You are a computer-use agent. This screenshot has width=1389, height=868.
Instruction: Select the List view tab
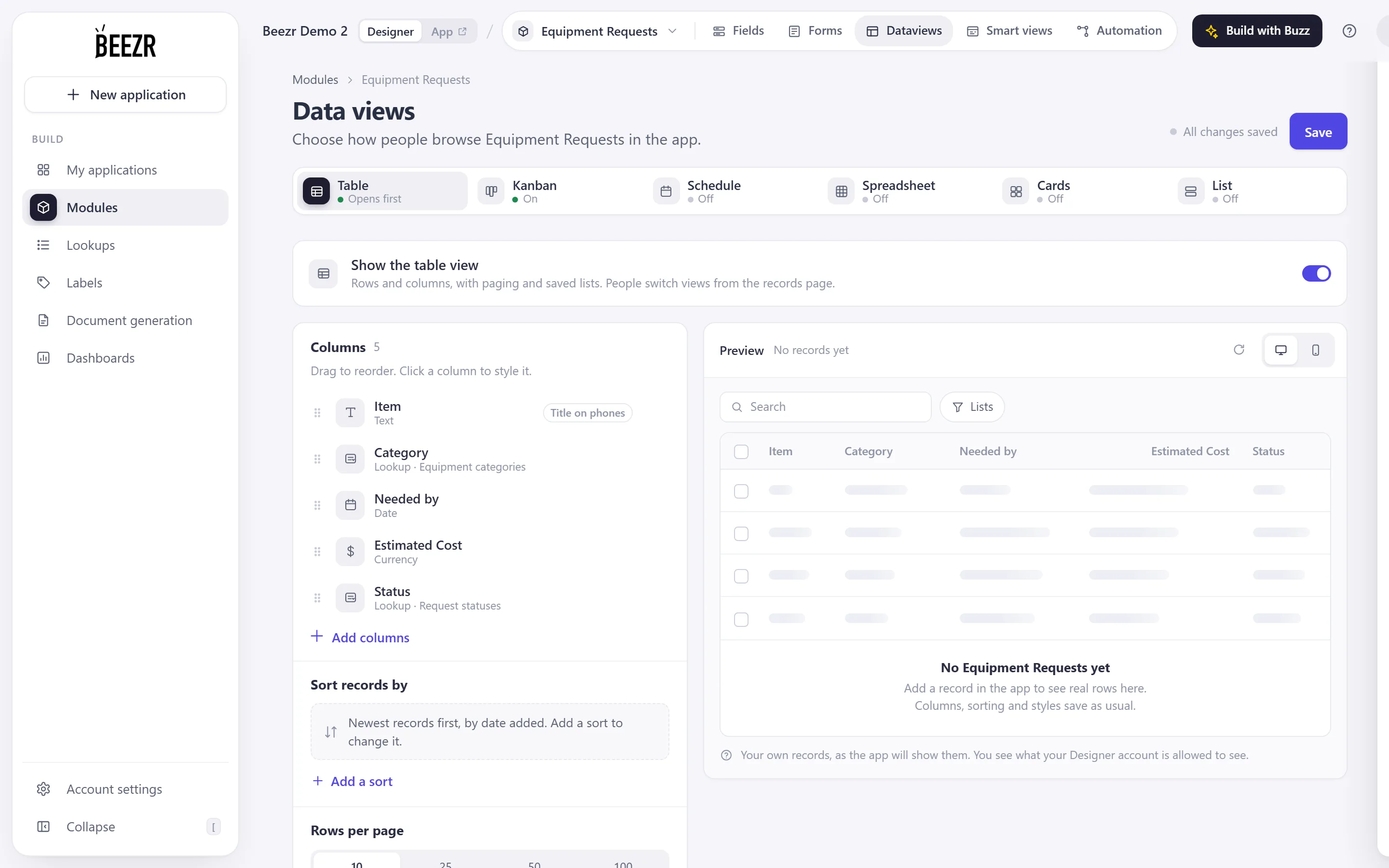[1256, 191]
